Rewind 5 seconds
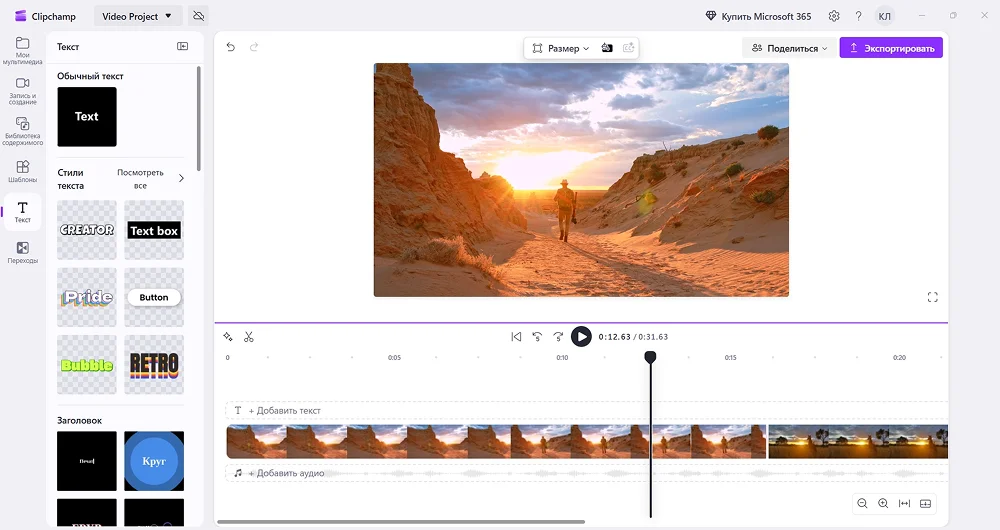The width and height of the screenshot is (1000, 530). [537, 337]
